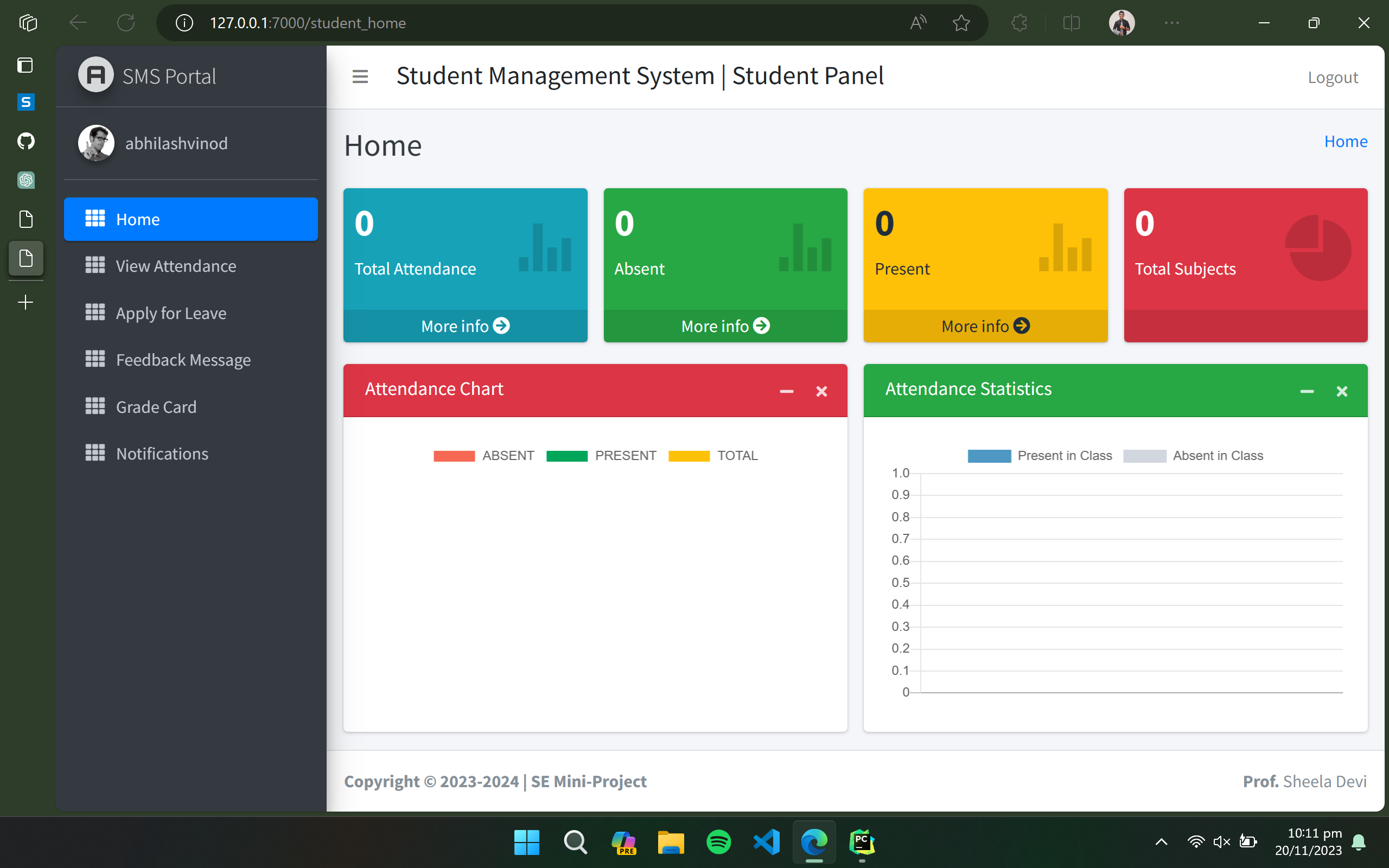Select the Home grid icon in sidebar
Viewport: 1389px width, 868px height.
click(x=95, y=219)
